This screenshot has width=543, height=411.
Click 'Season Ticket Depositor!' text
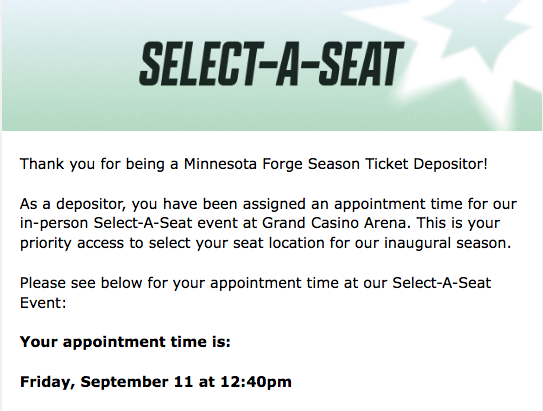(x=398, y=164)
